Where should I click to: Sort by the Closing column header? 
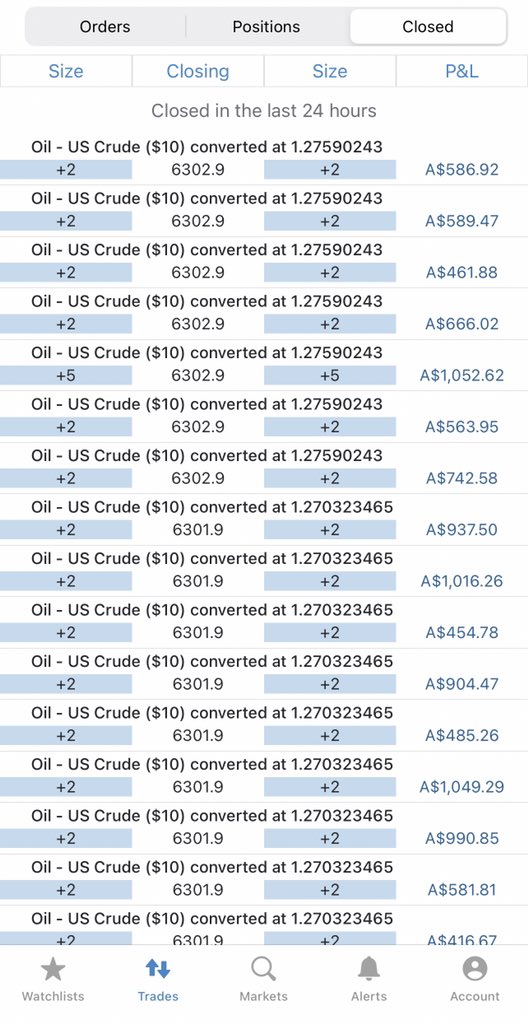click(x=198, y=71)
